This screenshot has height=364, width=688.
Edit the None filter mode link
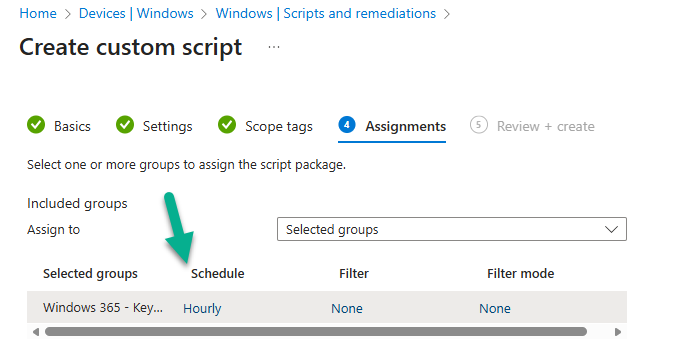[x=494, y=308]
